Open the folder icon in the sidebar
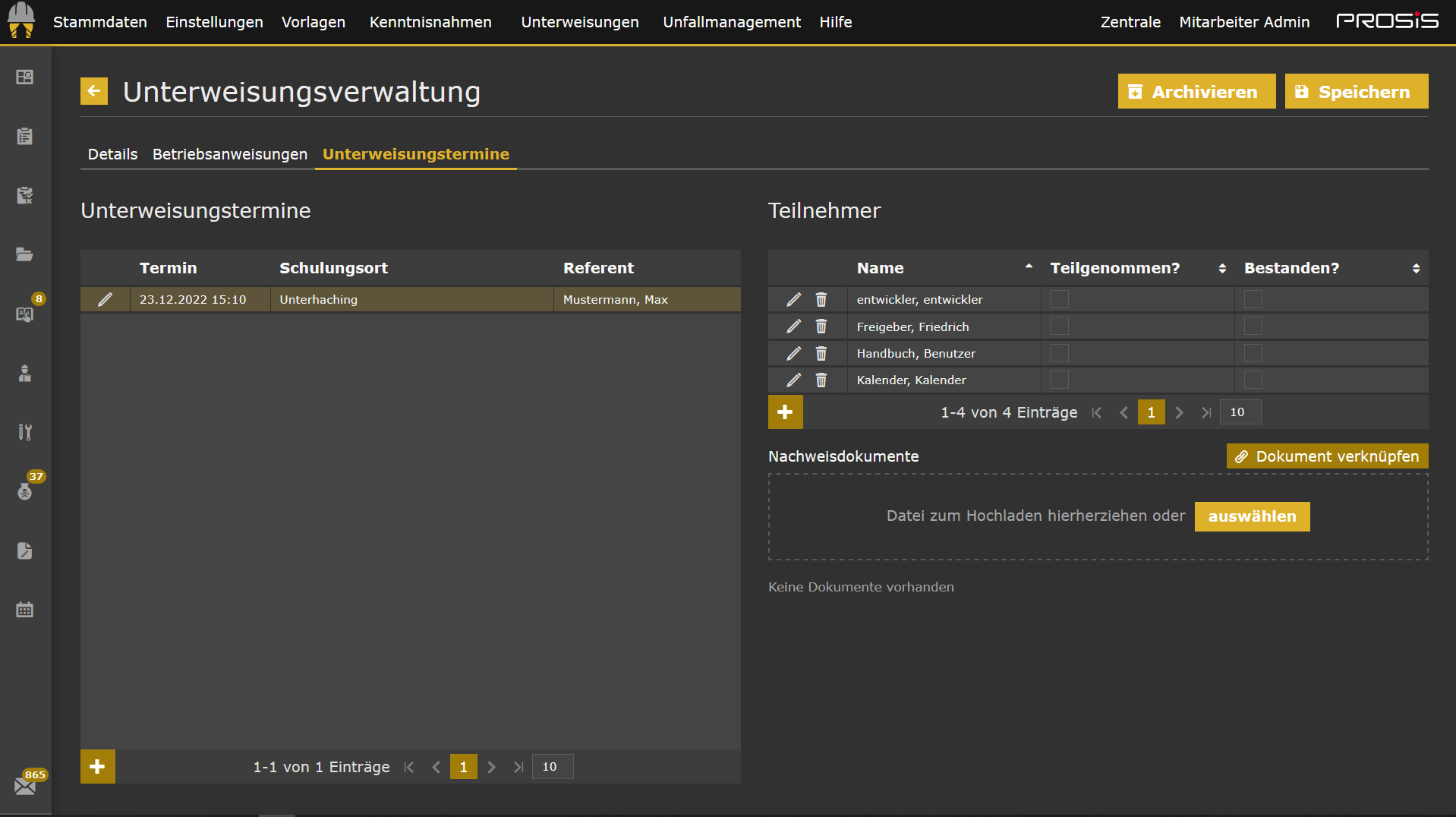Image resolution: width=1456 pixels, height=817 pixels. pyautogui.click(x=25, y=254)
